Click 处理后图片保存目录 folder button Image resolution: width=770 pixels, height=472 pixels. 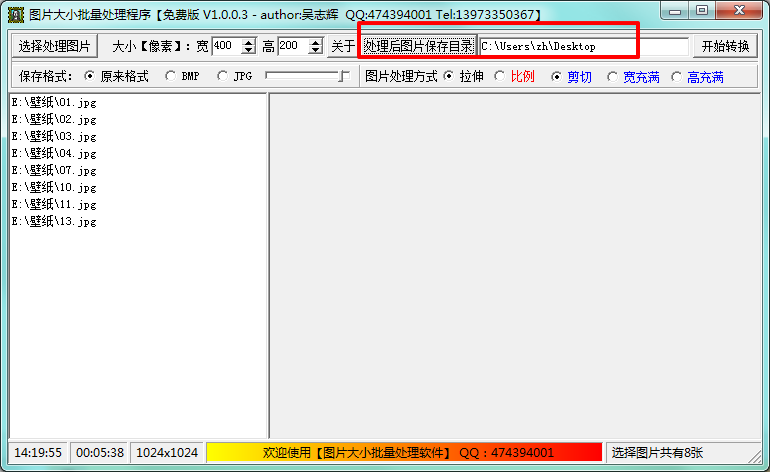pos(418,46)
